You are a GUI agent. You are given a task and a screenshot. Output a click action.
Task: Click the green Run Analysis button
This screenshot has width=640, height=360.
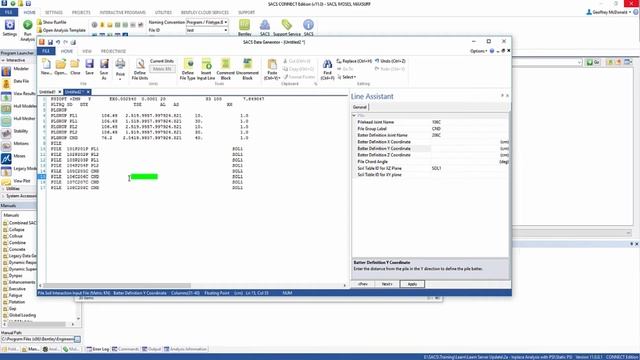coord(27,30)
